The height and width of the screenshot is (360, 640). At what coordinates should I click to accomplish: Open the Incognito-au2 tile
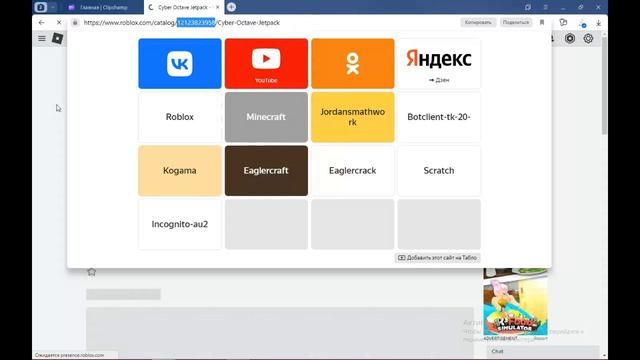tap(180, 224)
